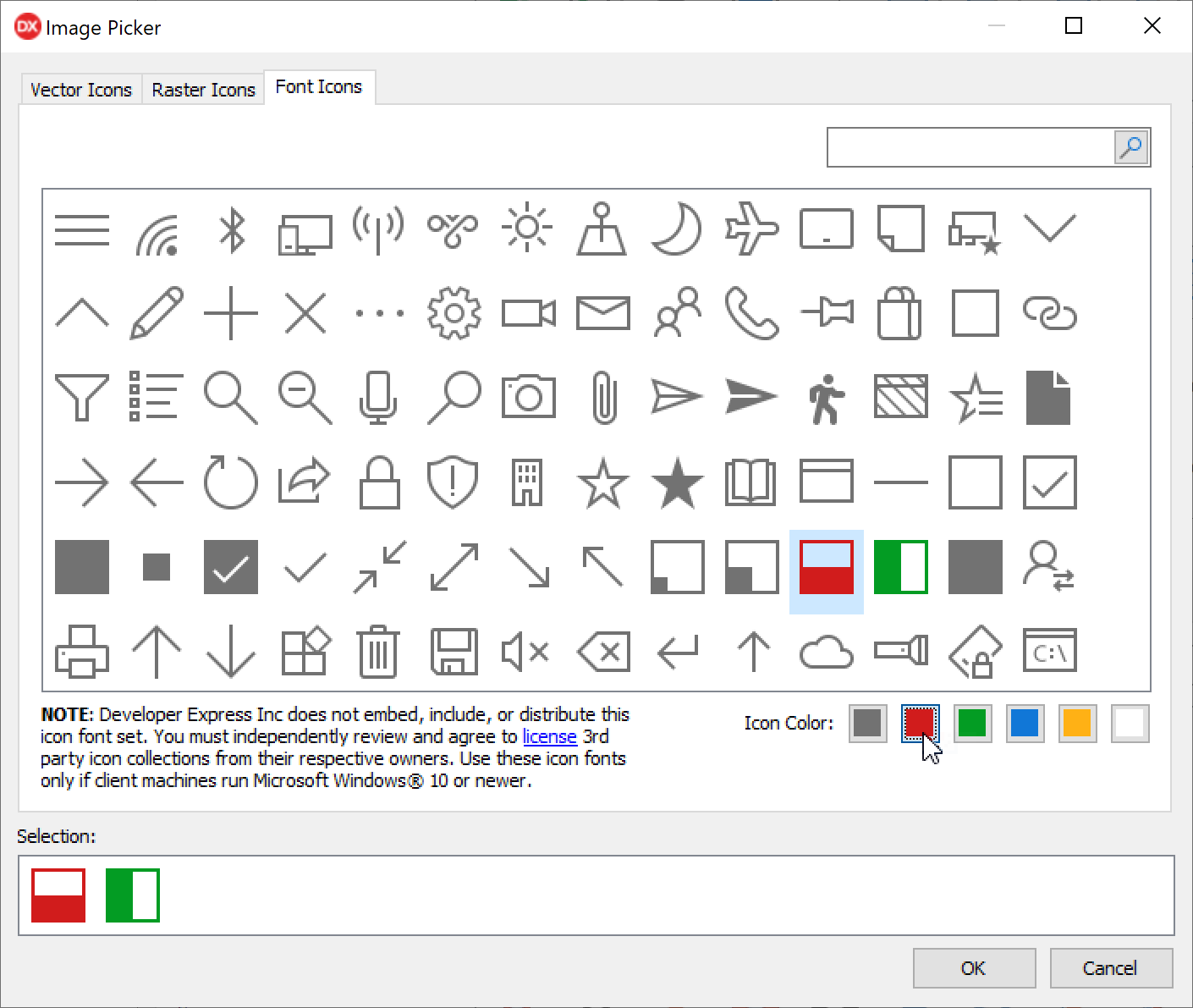Set icon color to blue
Image resolution: width=1193 pixels, height=1008 pixels.
[x=1025, y=724]
